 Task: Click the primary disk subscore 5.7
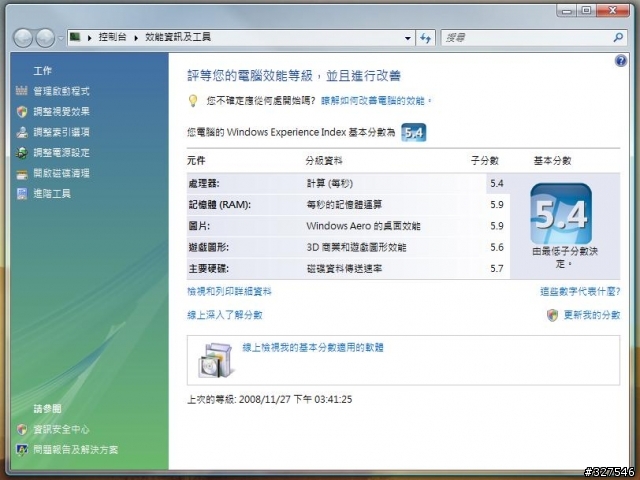click(497, 269)
